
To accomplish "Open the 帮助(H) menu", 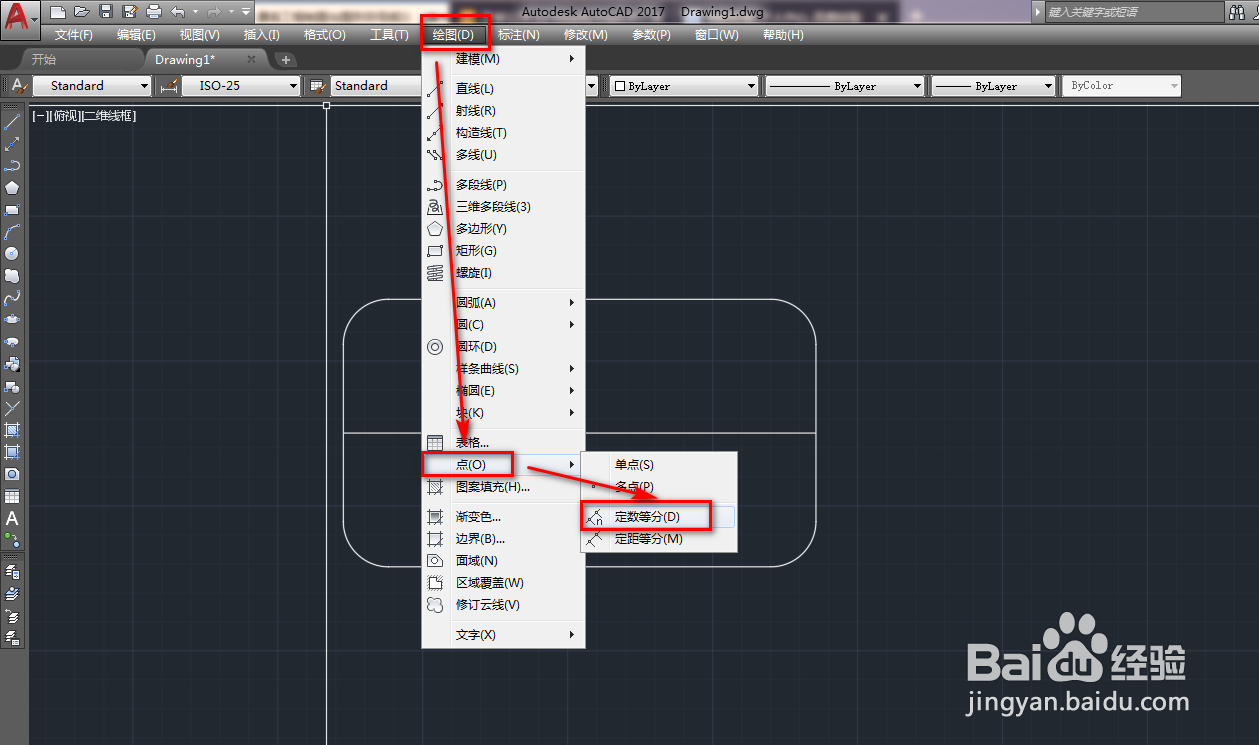I will pos(783,34).
